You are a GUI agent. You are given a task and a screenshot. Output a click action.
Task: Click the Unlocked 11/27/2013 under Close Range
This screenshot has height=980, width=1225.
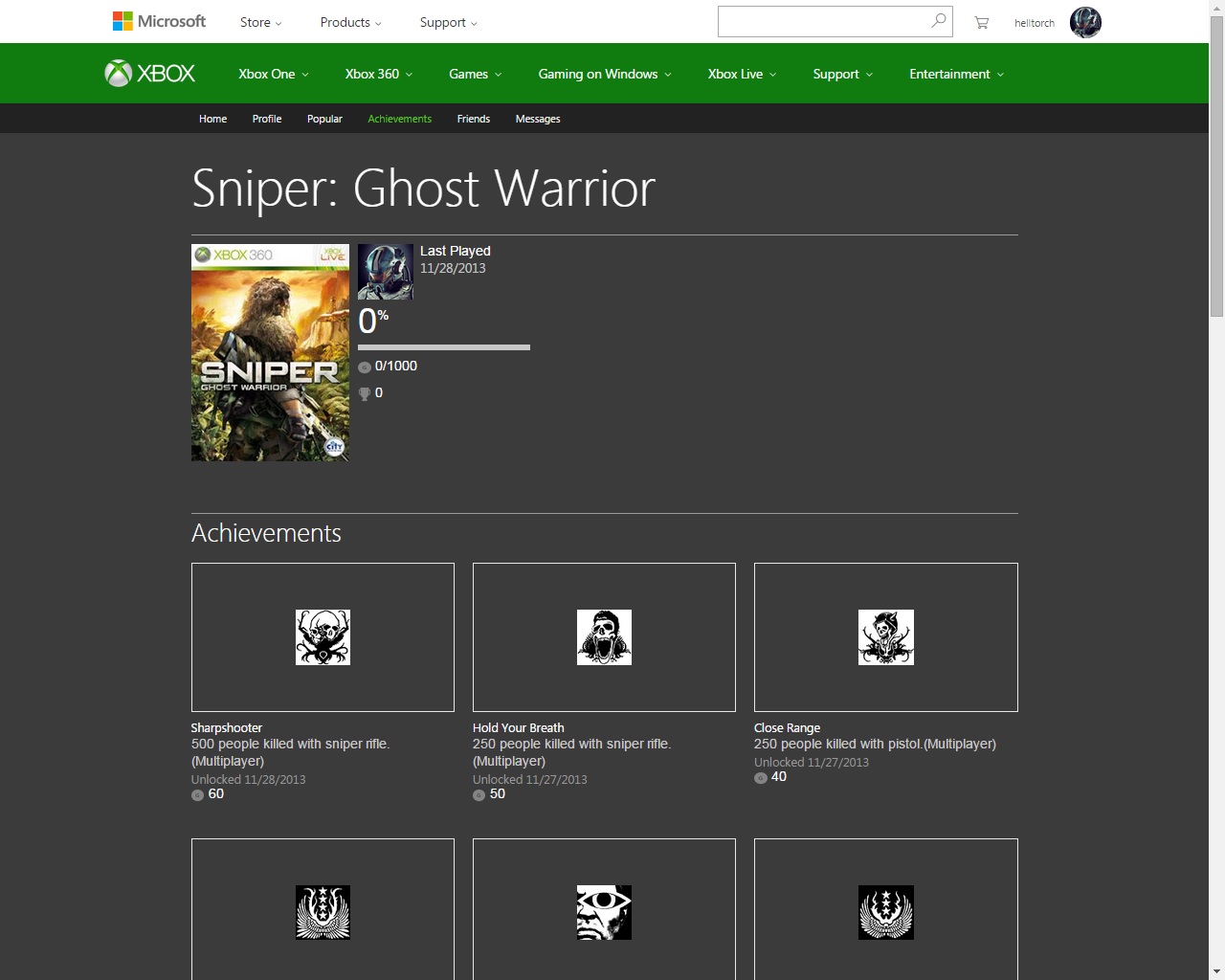tap(812, 762)
